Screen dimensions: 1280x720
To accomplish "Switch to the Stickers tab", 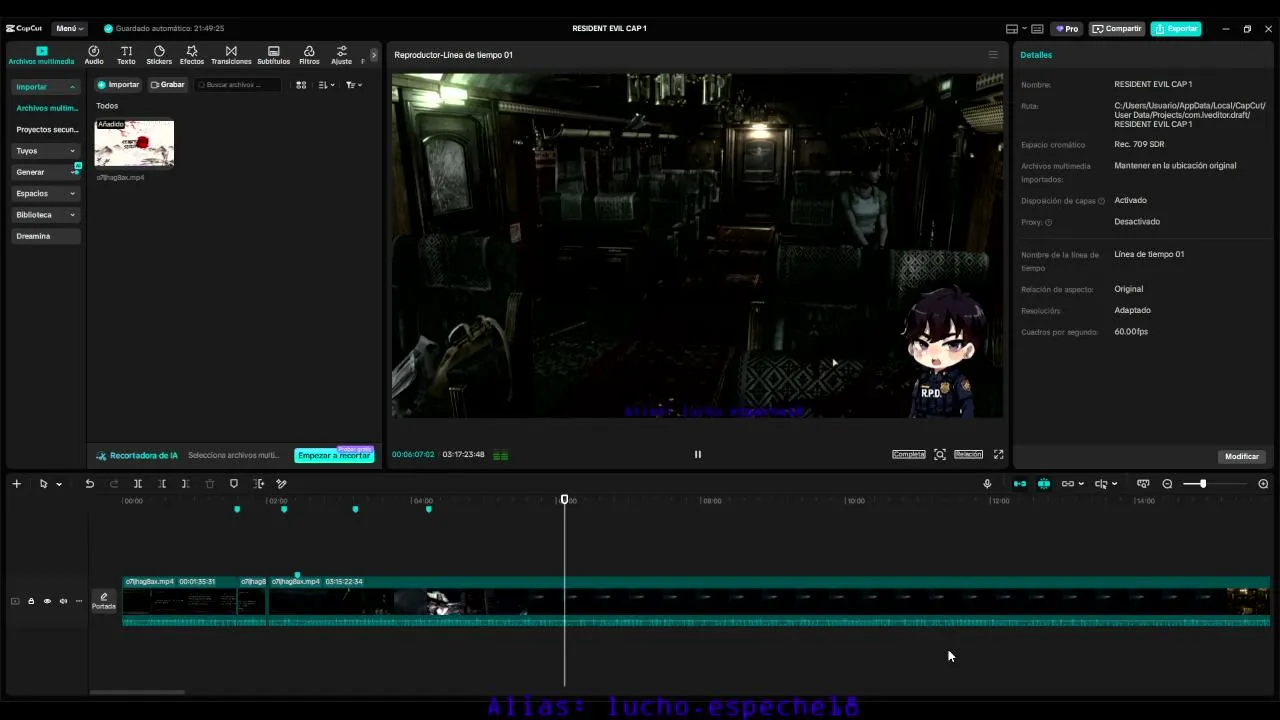I will [x=159, y=55].
